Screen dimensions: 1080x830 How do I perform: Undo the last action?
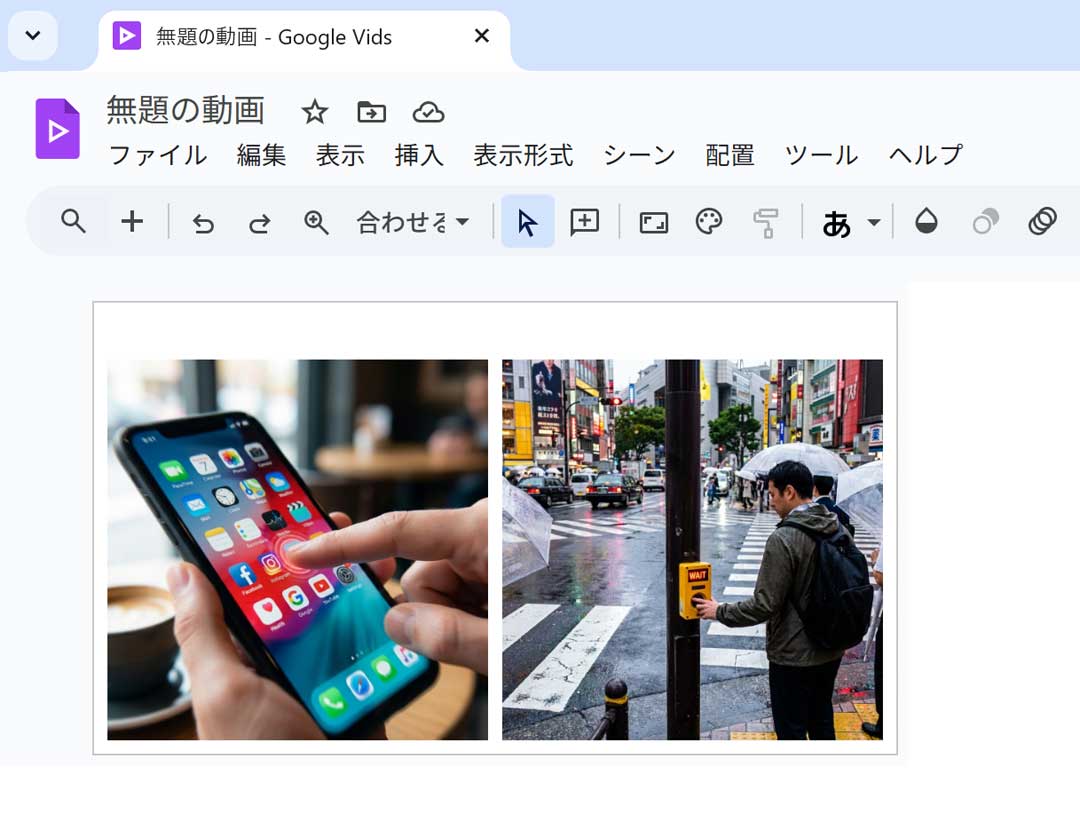click(203, 222)
